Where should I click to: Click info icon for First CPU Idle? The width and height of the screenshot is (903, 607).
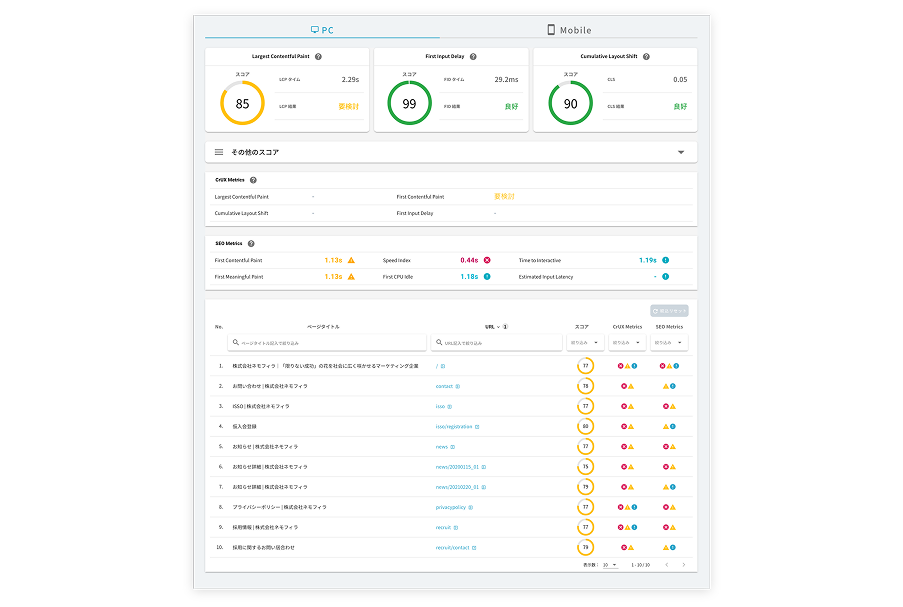pyautogui.click(x=487, y=277)
